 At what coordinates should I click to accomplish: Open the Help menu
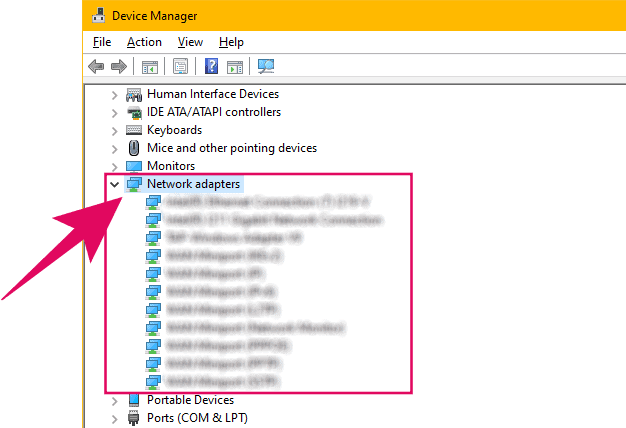(x=231, y=42)
